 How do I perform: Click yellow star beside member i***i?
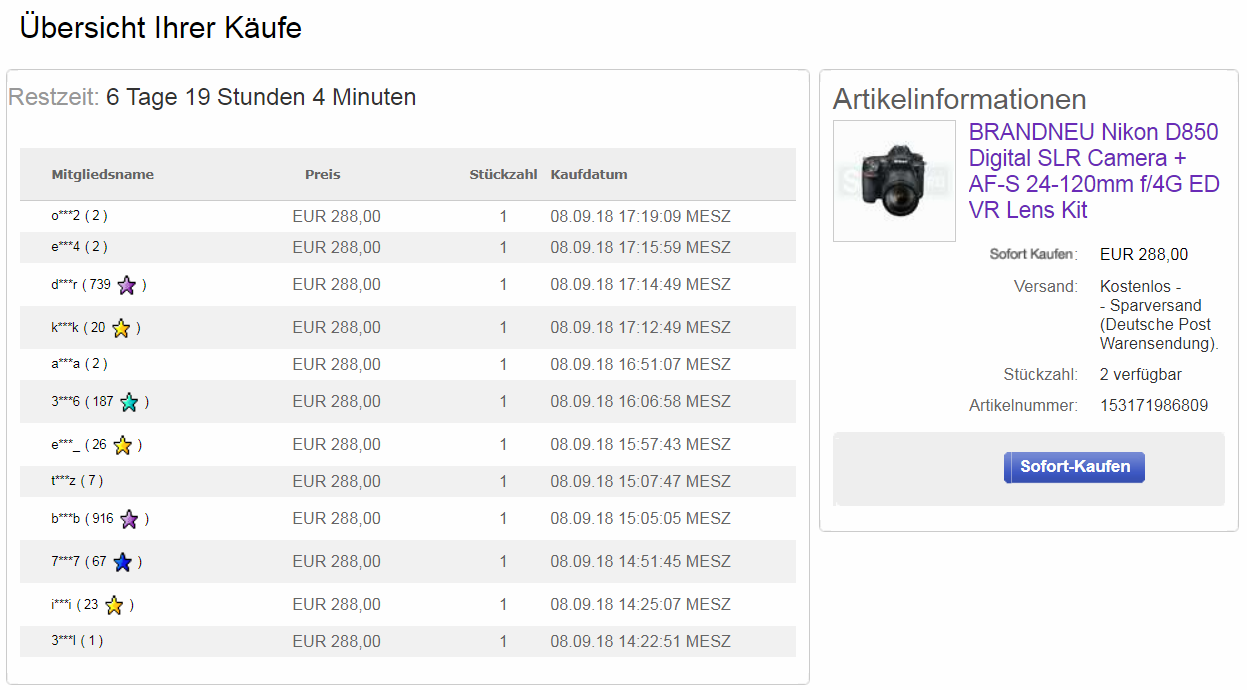point(114,605)
